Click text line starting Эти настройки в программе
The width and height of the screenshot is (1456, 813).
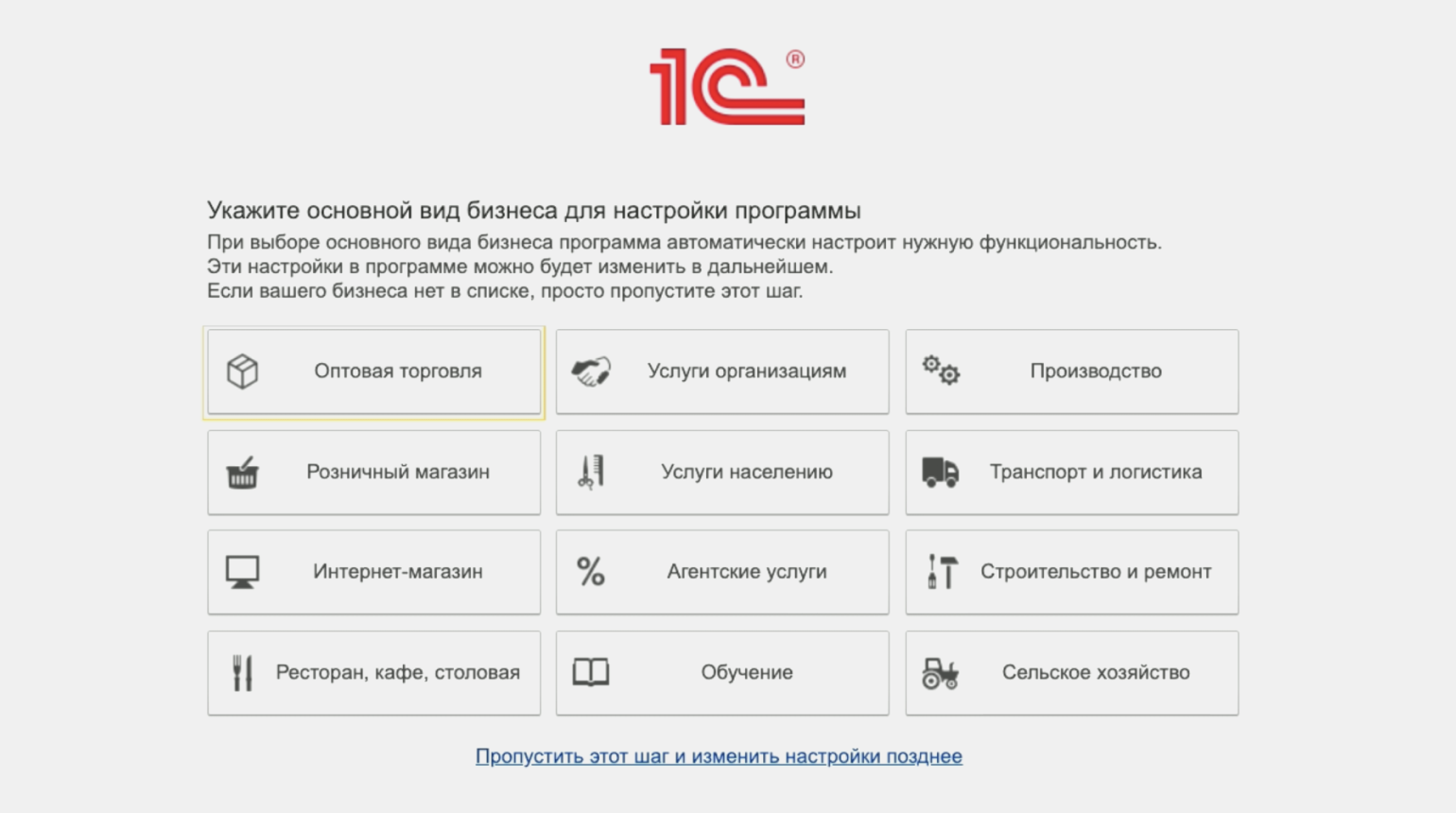[x=520, y=267]
